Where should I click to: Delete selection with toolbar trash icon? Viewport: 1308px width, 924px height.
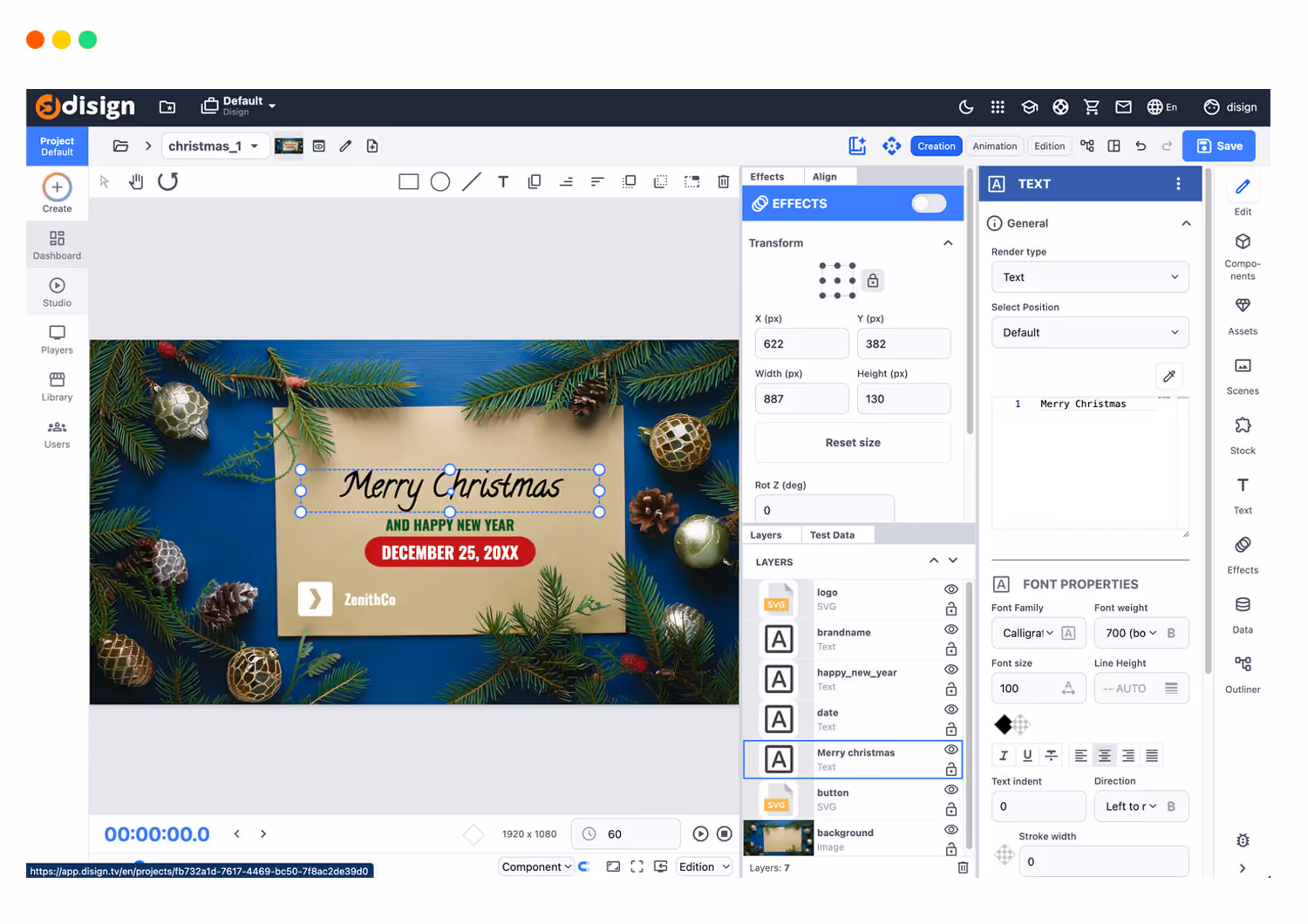tap(723, 181)
